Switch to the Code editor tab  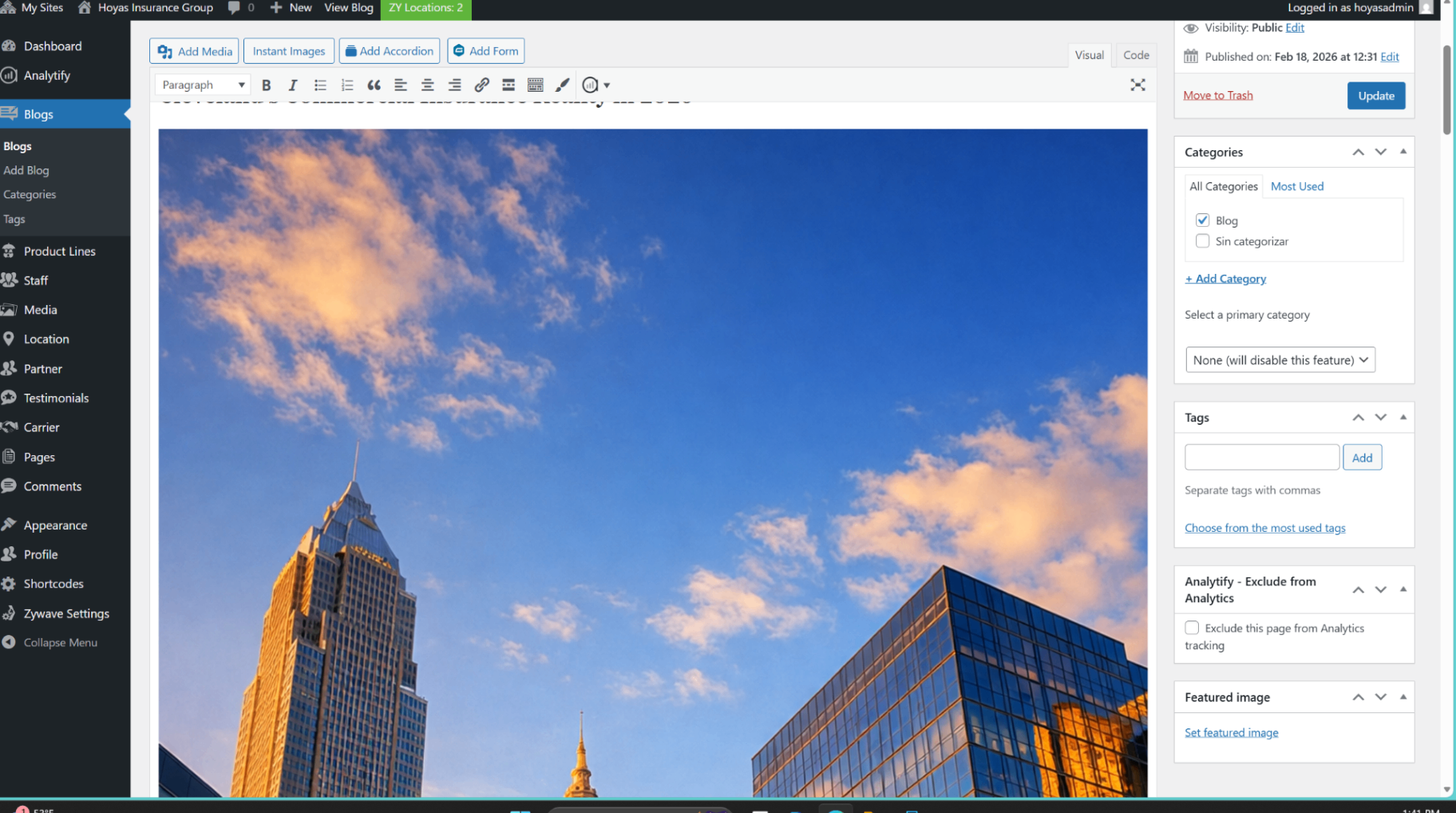pos(1135,55)
